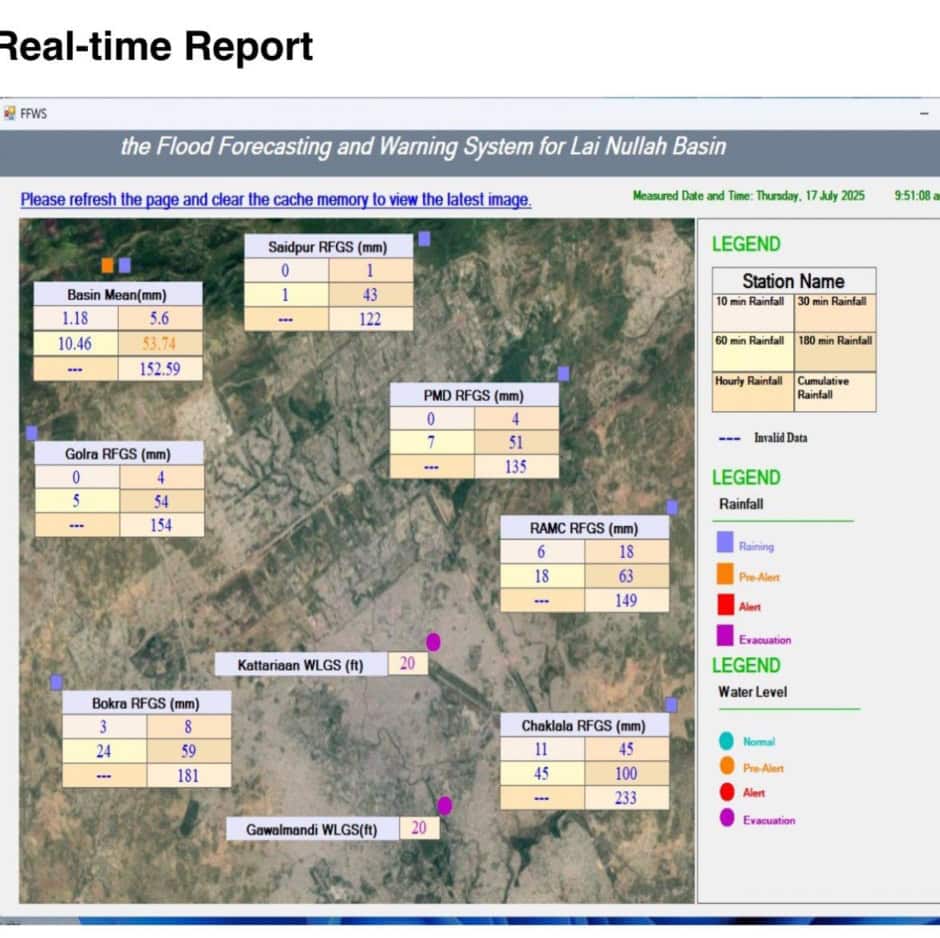
Task: Click the Basin Mean(mm) table header
Action: (x=117, y=295)
